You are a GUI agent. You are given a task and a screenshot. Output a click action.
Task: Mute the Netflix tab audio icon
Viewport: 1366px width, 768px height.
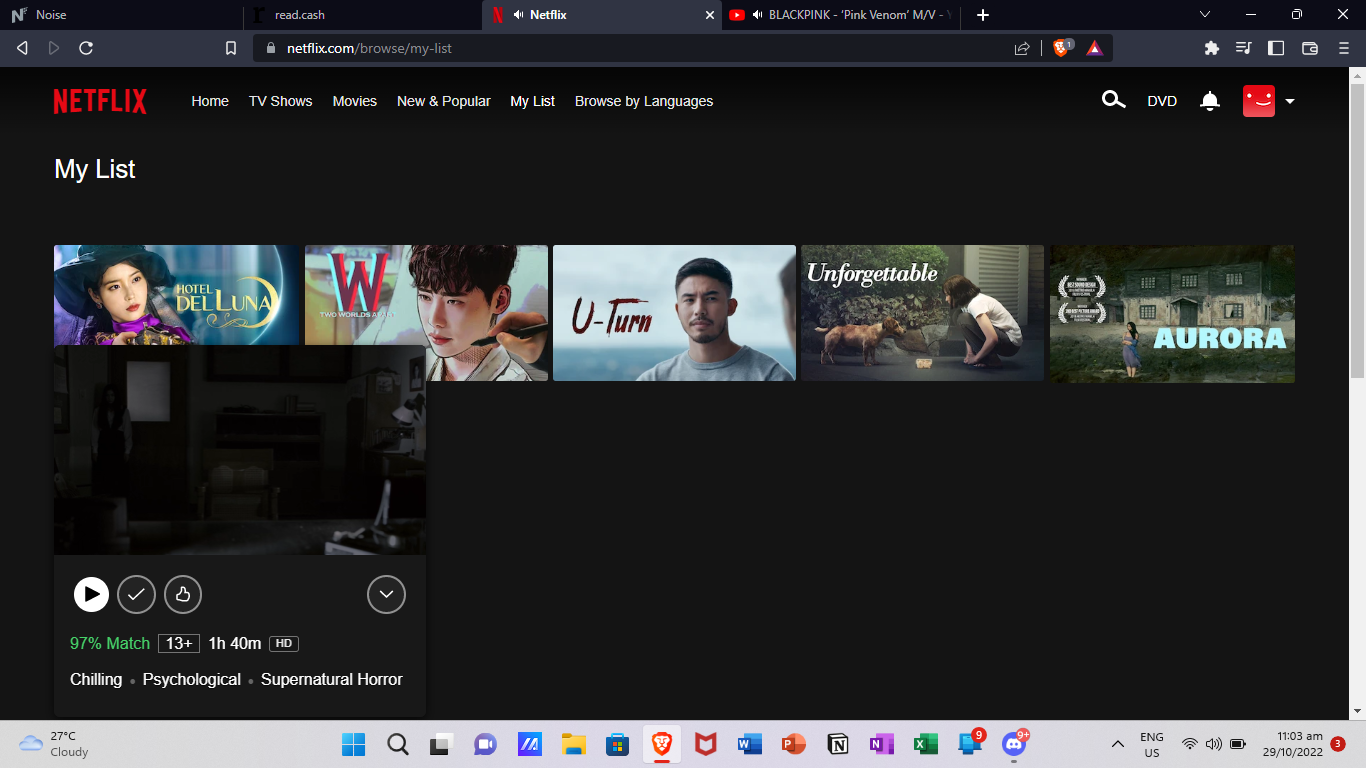(519, 15)
